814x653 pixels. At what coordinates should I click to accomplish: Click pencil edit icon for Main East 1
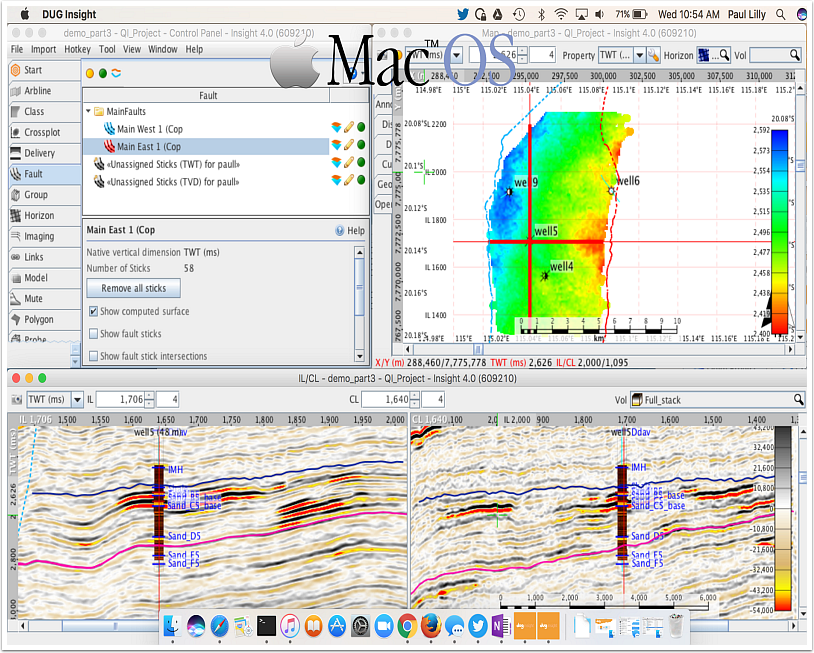349,145
